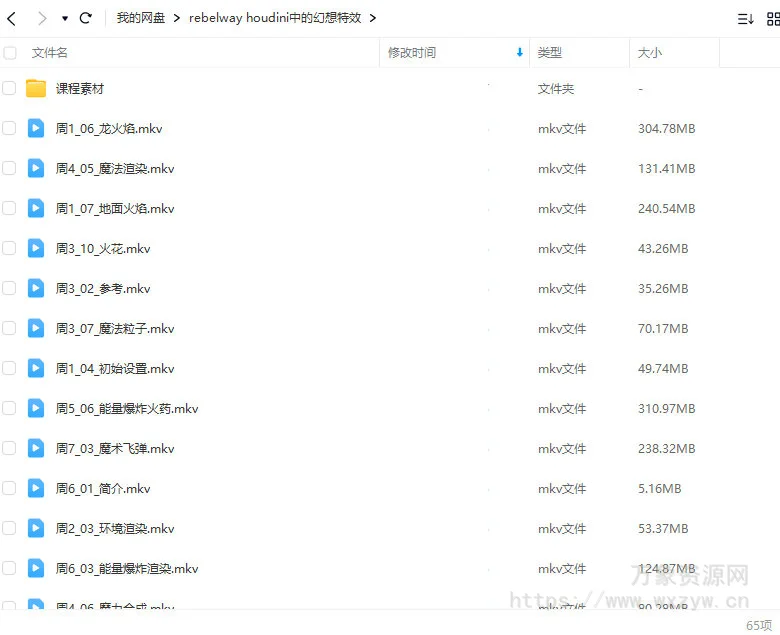Screen dimensions: 780x635
Task: Sort list by 大小 column header
Action: tap(649, 53)
